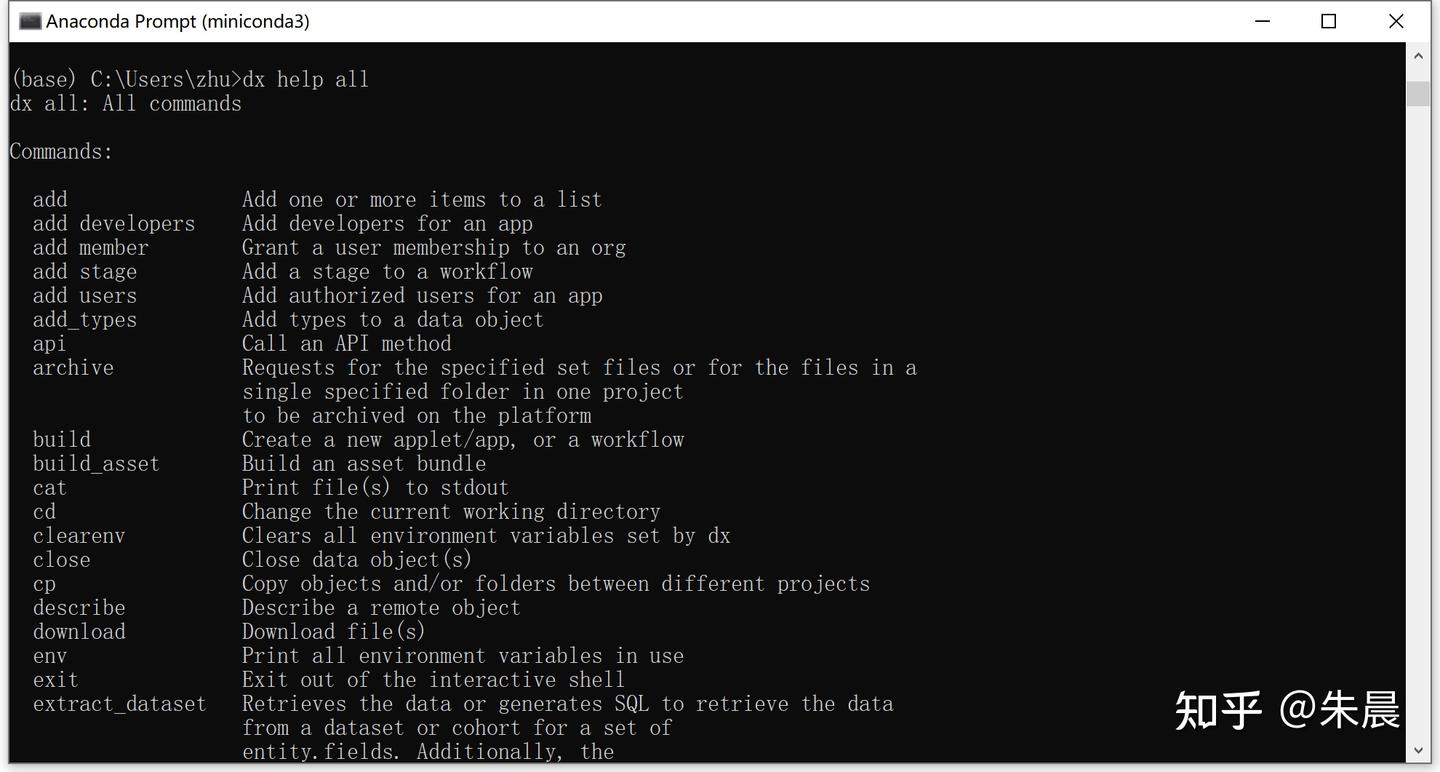This screenshot has width=1440, height=772.
Task: Click the scrollbar down arrow
Action: pyautogui.click(x=1418, y=748)
